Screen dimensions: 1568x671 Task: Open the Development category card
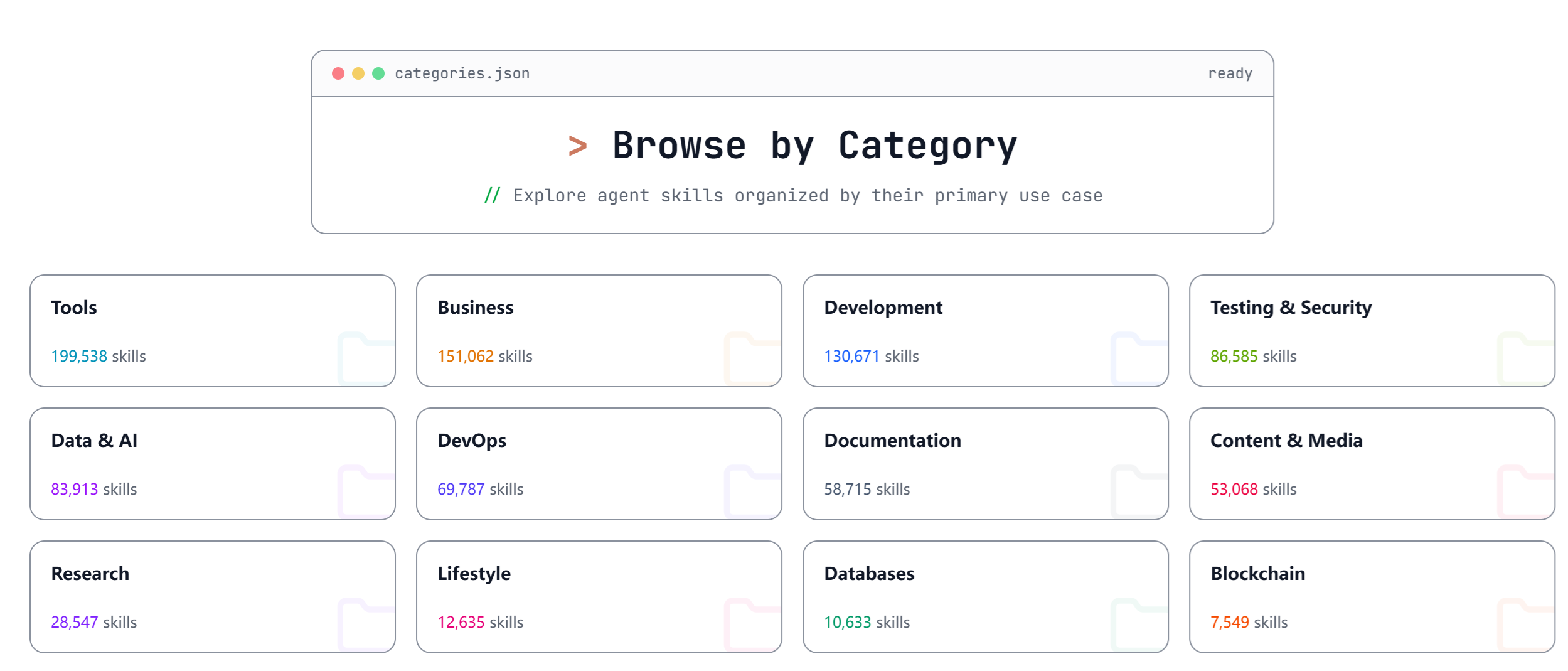986,331
